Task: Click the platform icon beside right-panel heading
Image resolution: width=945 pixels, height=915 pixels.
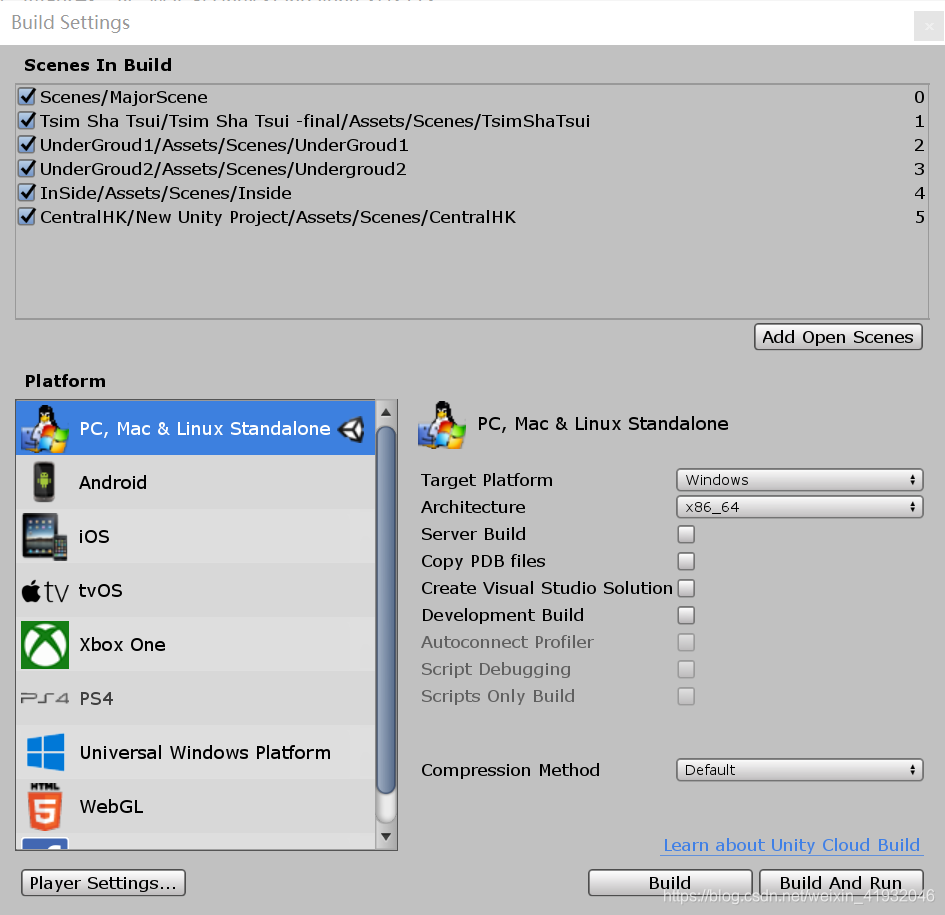Action: click(442, 425)
